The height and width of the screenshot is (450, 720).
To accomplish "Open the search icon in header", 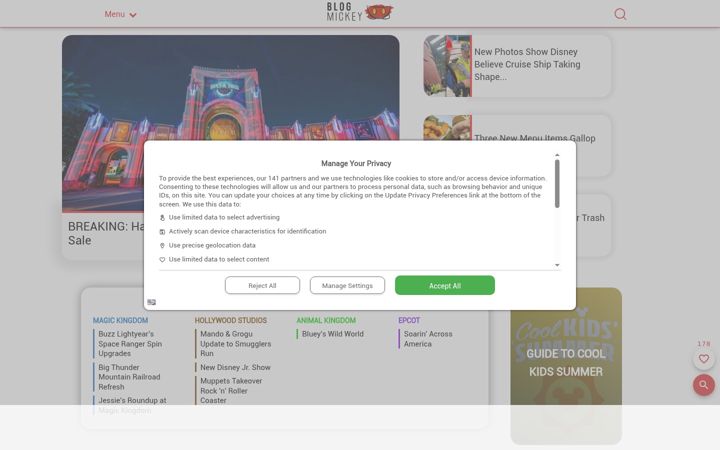I will click(x=620, y=14).
